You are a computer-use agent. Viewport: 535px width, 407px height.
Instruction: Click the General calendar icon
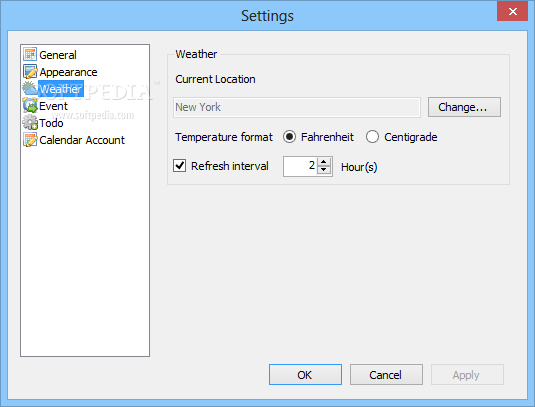tap(30, 54)
